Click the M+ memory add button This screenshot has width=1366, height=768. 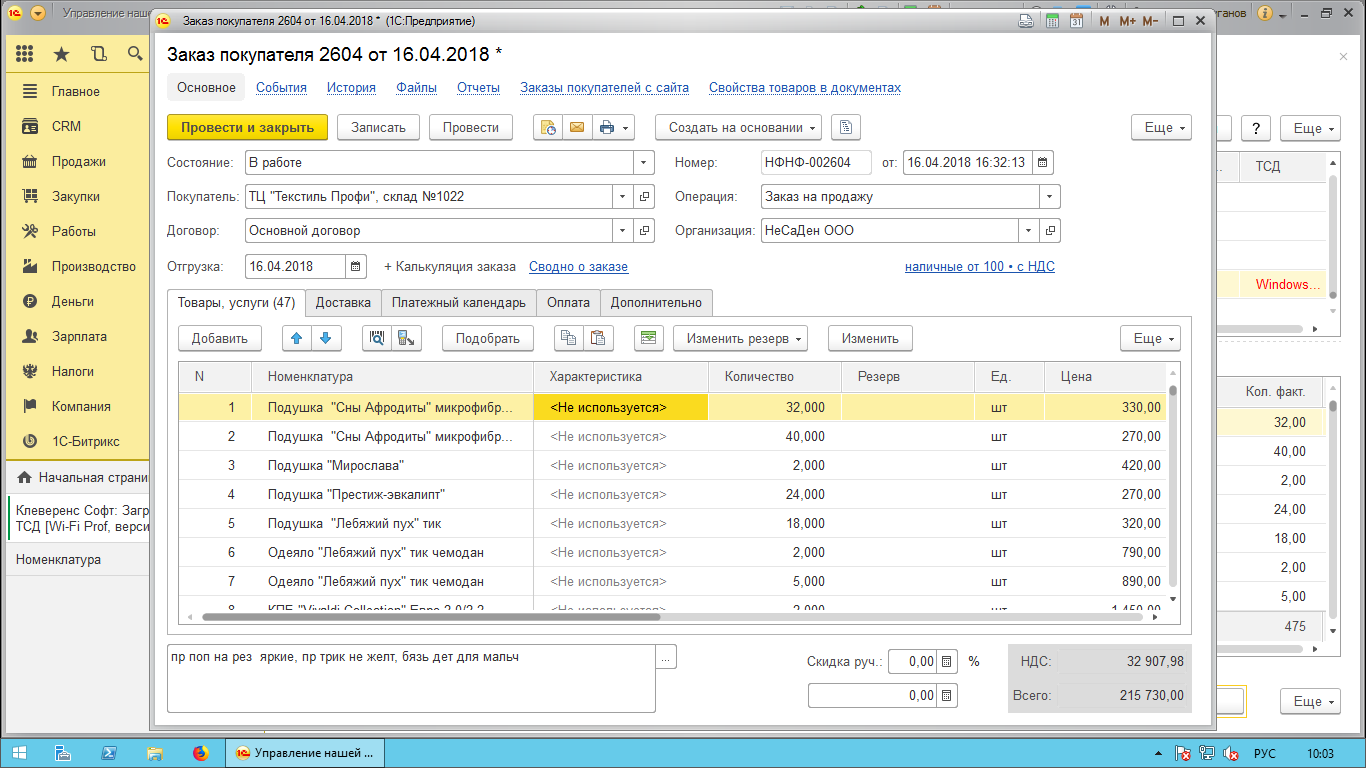(x=1127, y=21)
